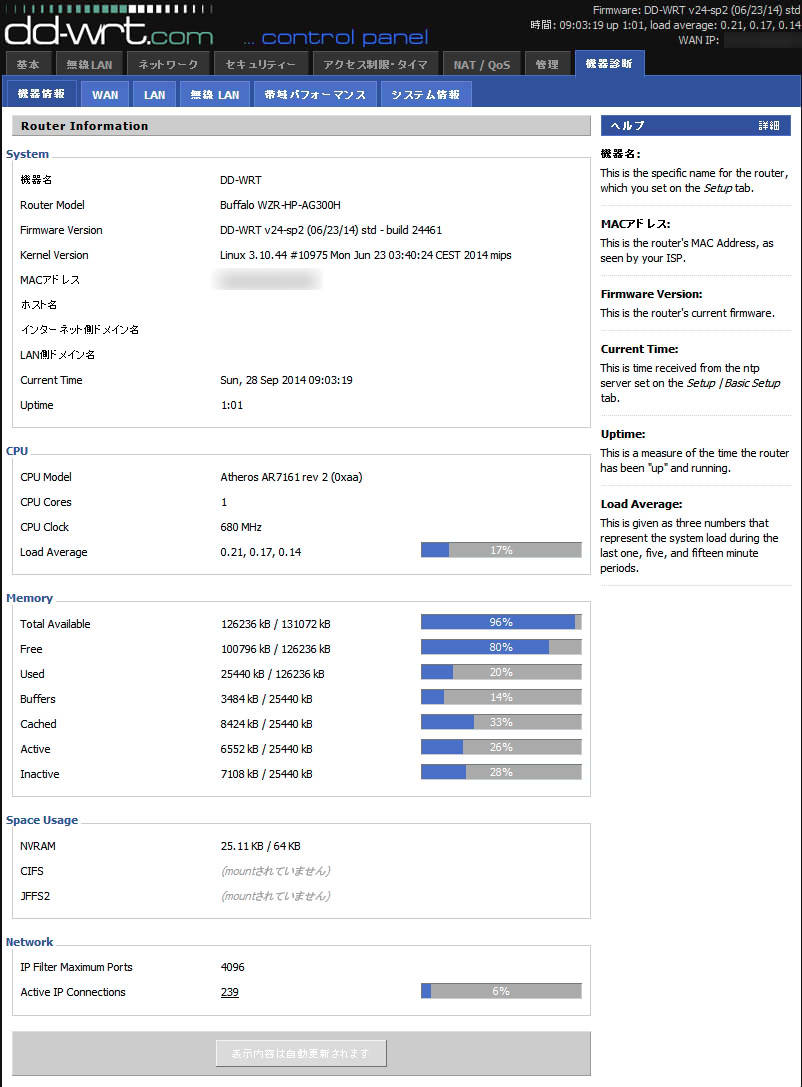Click the Space Usage section heading
The height and width of the screenshot is (1087, 802).
[42, 819]
